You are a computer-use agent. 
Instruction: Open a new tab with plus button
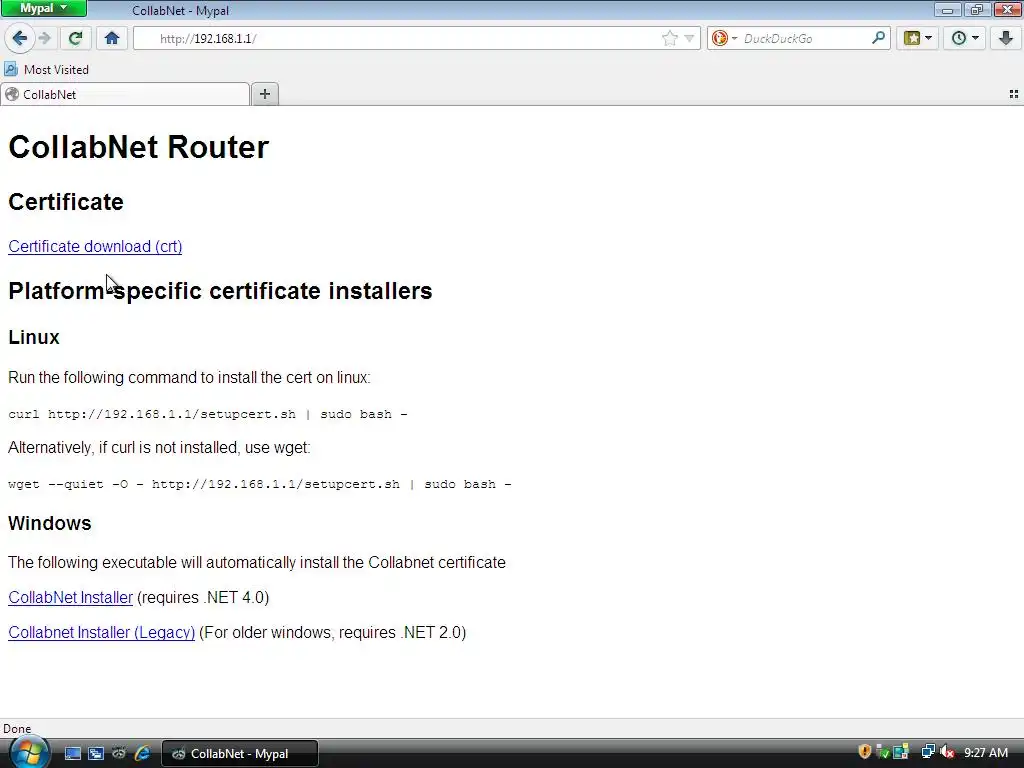(264, 94)
